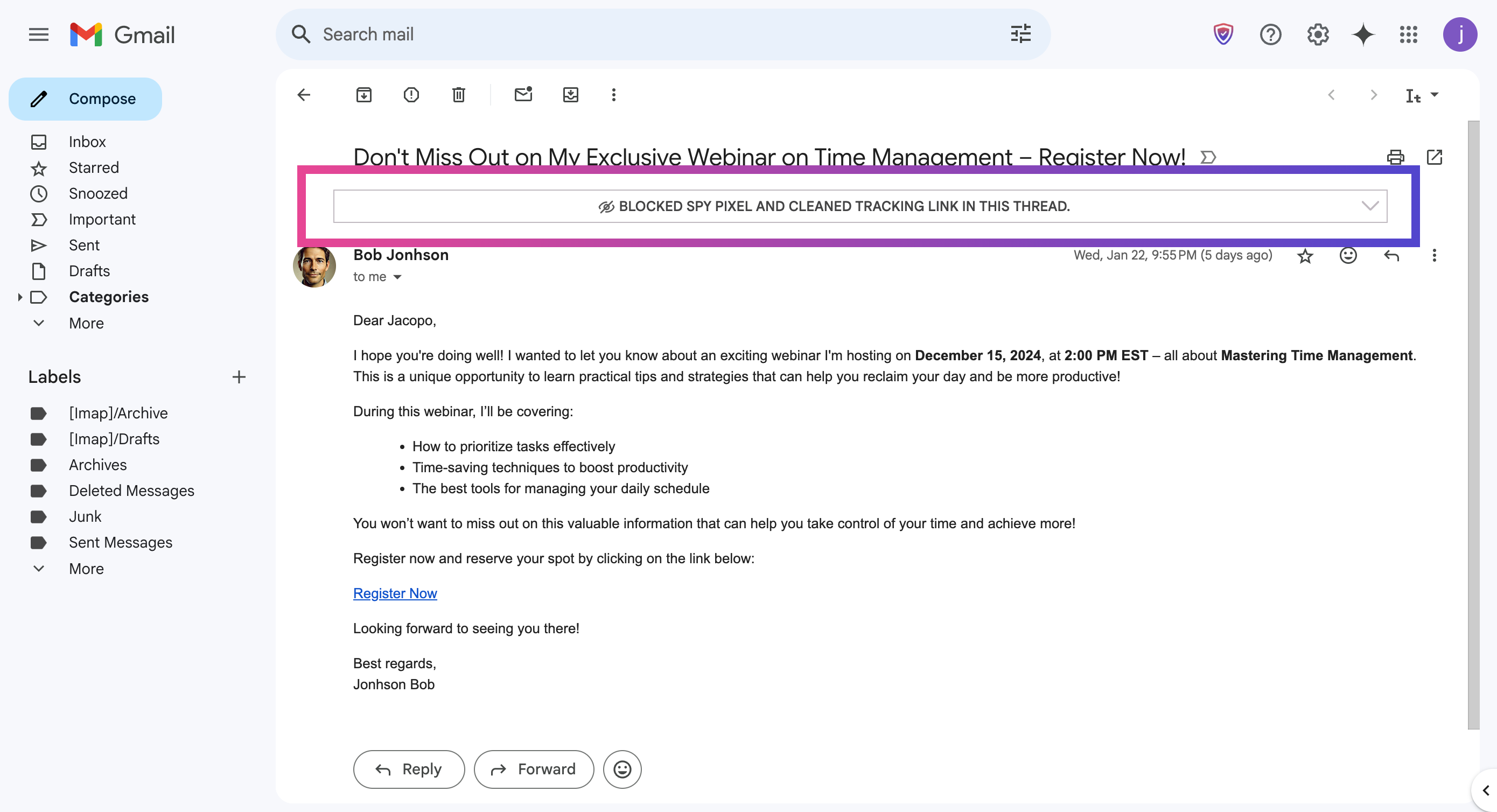Screen dimensions: 1497x812
Task: Toggle the main menu hamburger button
Action: coord(38,34)
